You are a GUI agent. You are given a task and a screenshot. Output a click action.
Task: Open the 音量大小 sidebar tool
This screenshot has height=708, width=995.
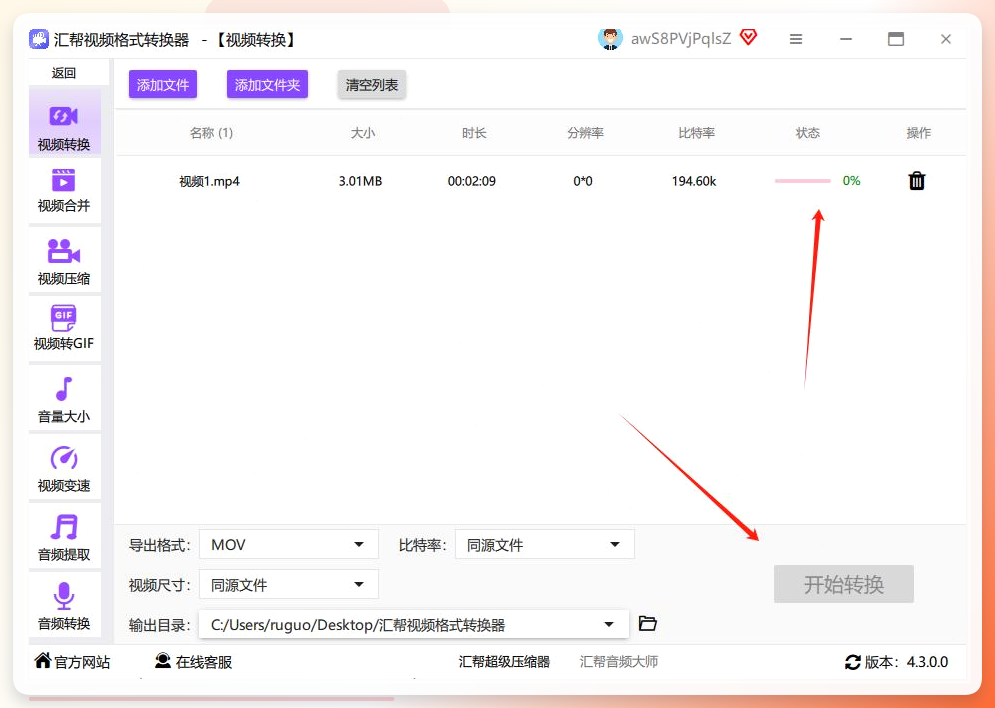64,398
